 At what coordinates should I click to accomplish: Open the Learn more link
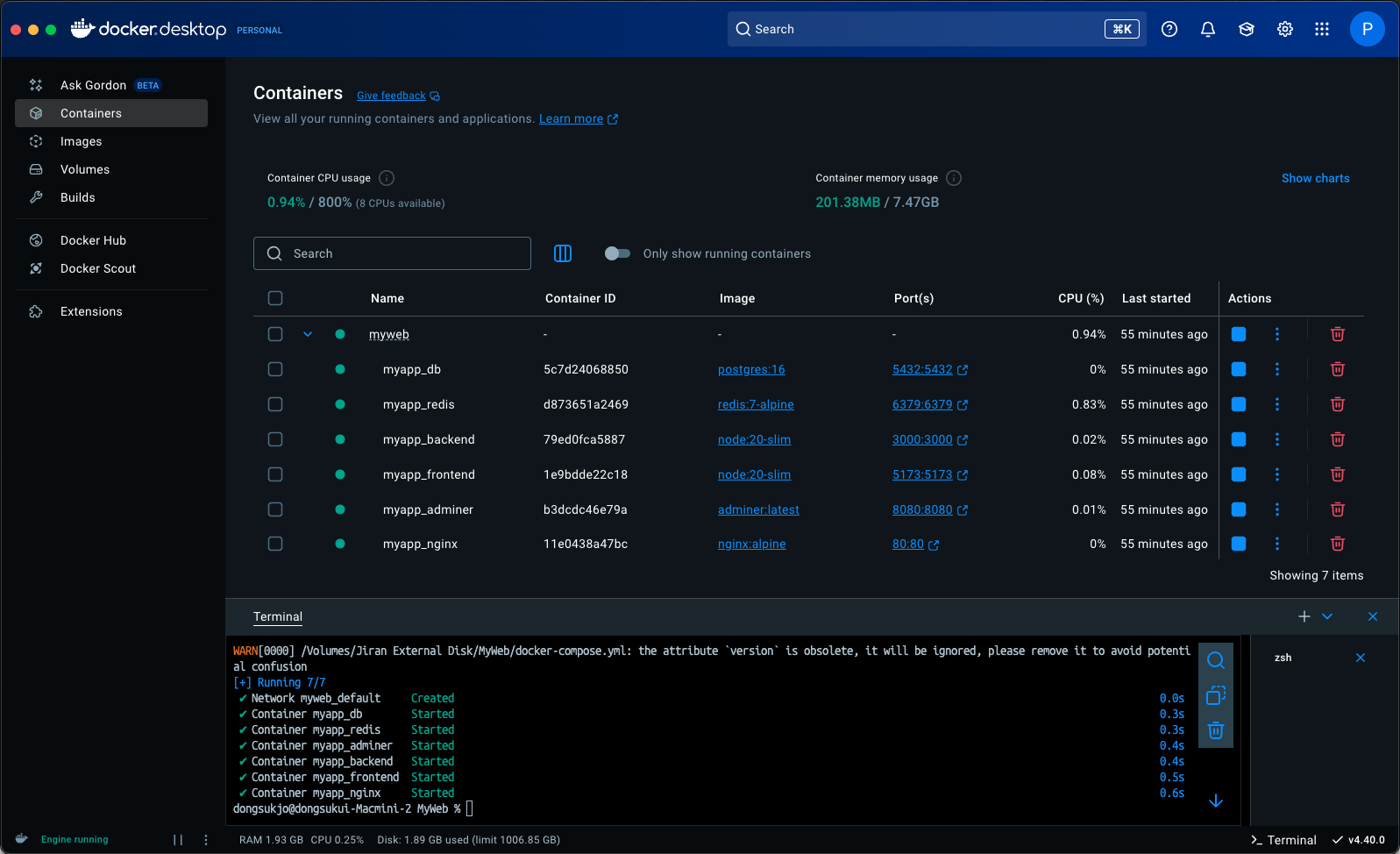pyautogui.click(x=578, y=118)
